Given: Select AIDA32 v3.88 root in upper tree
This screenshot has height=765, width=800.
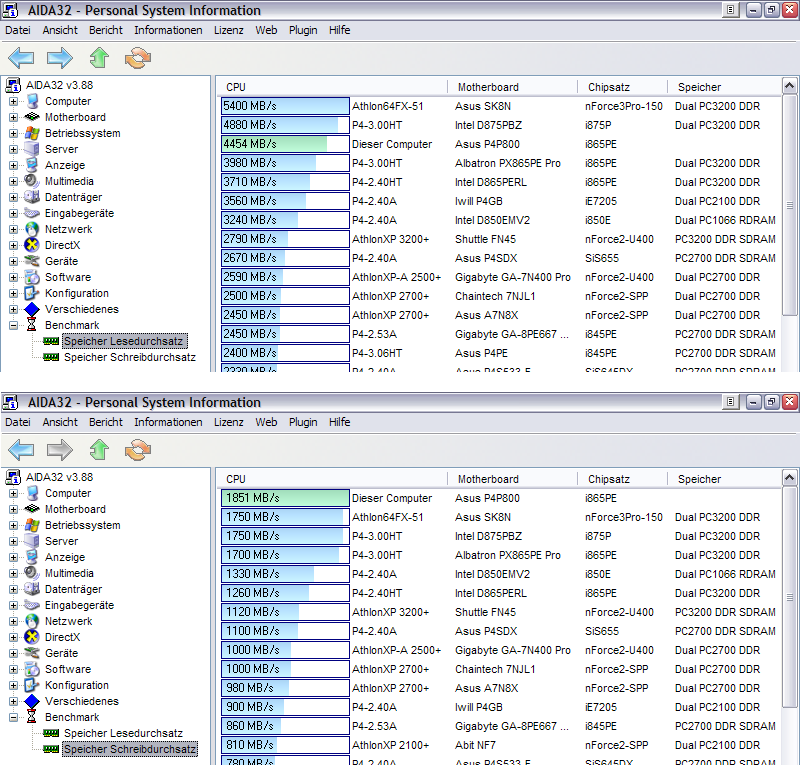Looking at the screenshot, I should click(x=60, y=85).
